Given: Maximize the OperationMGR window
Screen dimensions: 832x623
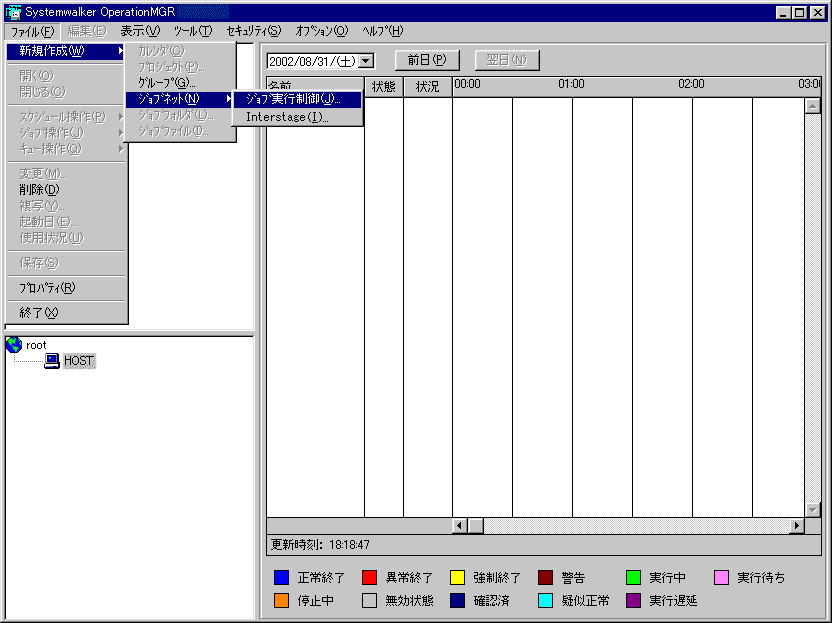Looking at the screenshot, I should point(800,12).
